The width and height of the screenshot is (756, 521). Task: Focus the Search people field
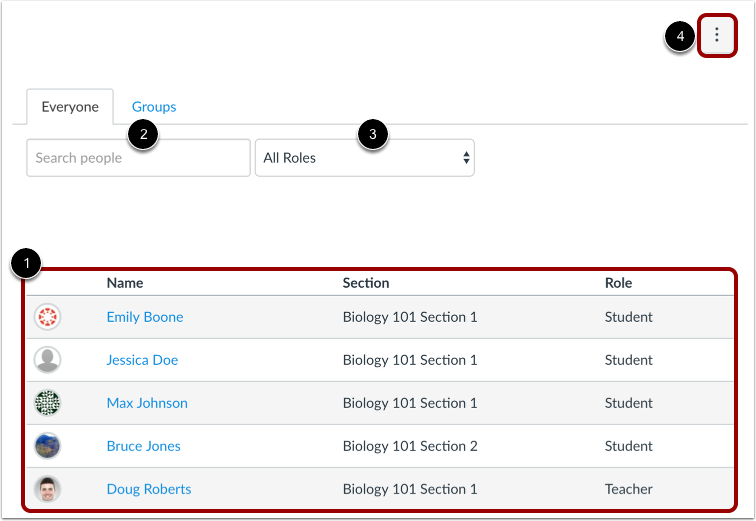click(x=138, y=158)
